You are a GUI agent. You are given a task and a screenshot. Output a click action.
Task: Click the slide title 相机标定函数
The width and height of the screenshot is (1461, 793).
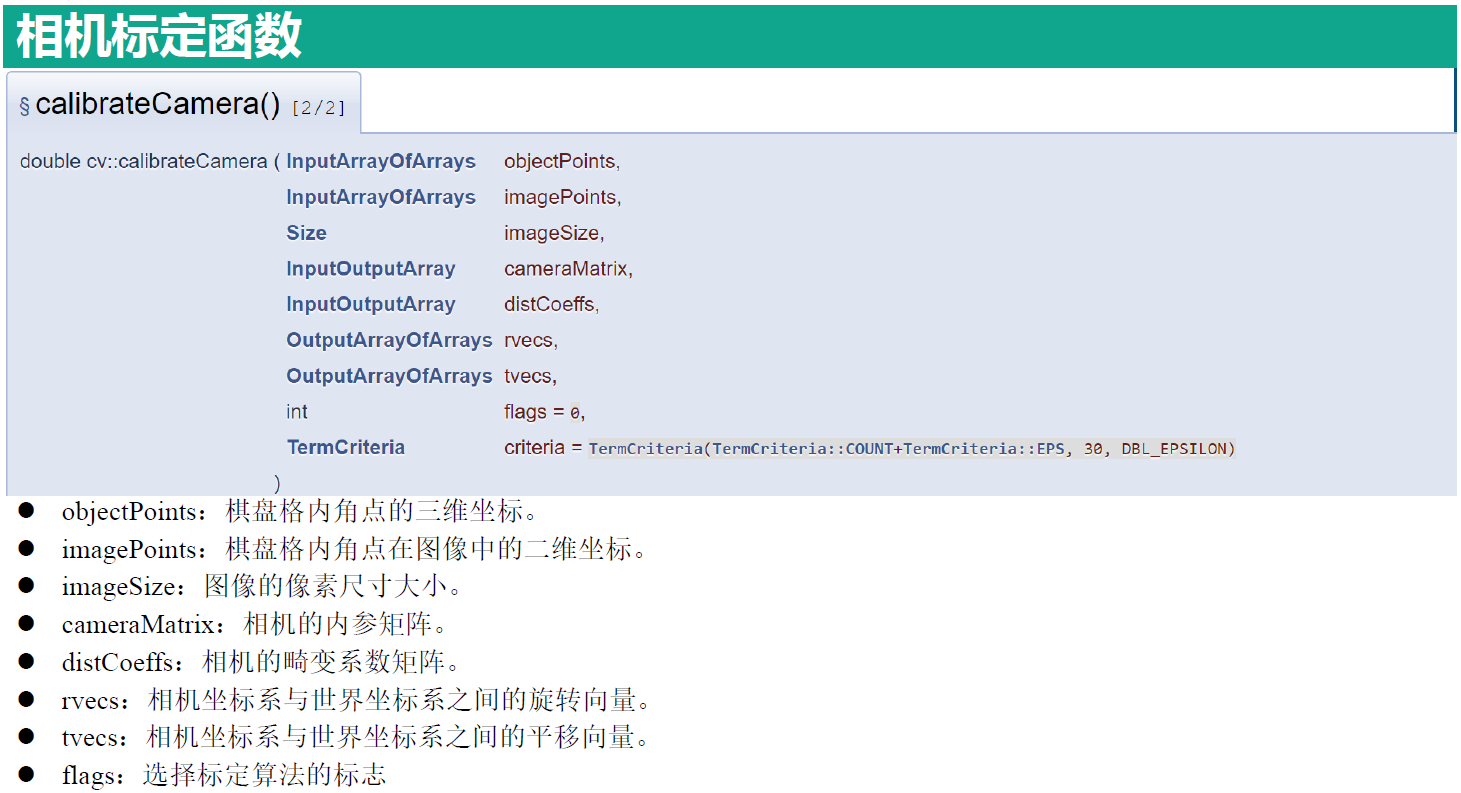(x=159, y=36)
